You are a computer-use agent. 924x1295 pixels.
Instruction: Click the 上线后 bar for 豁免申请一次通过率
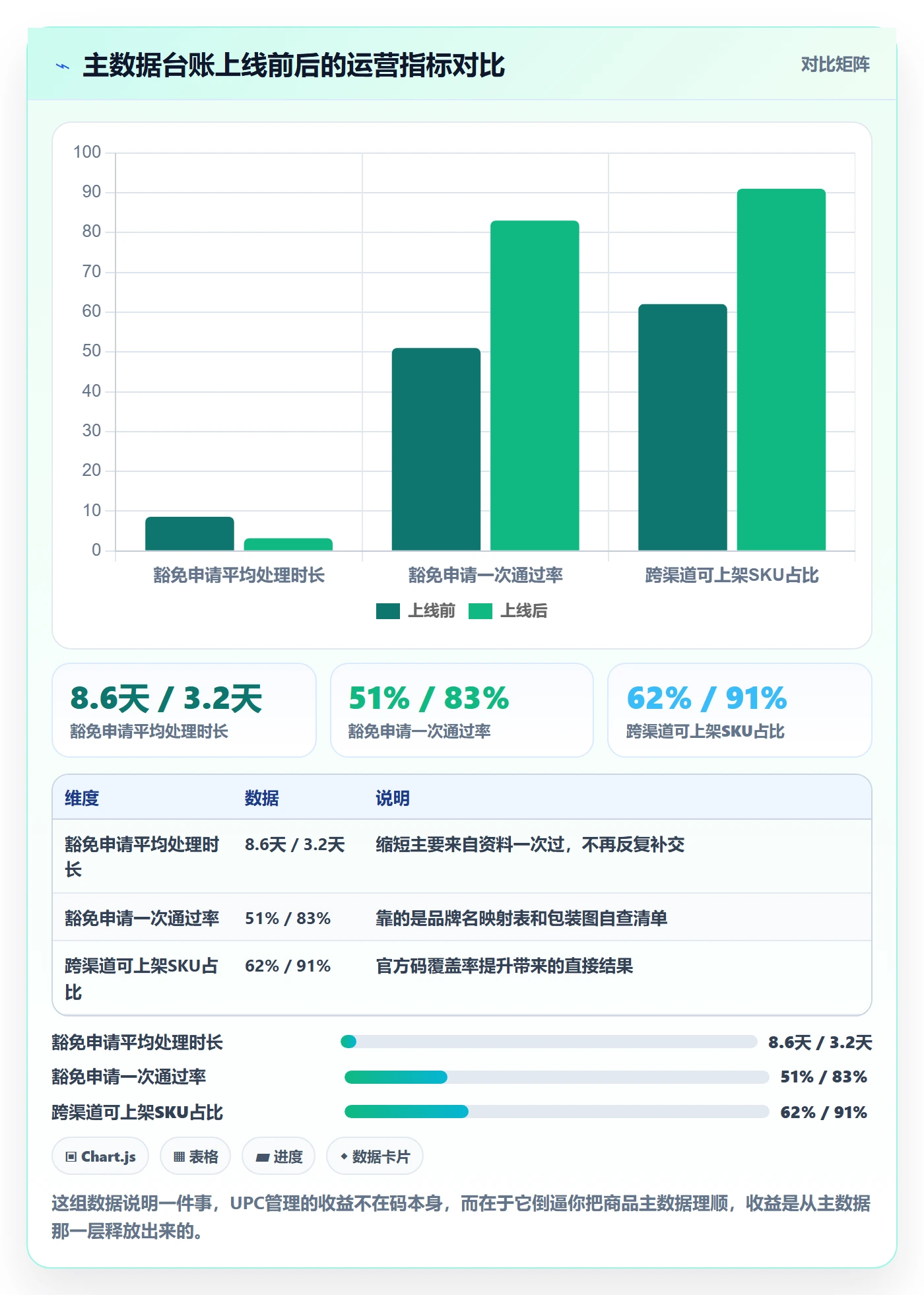535,385
